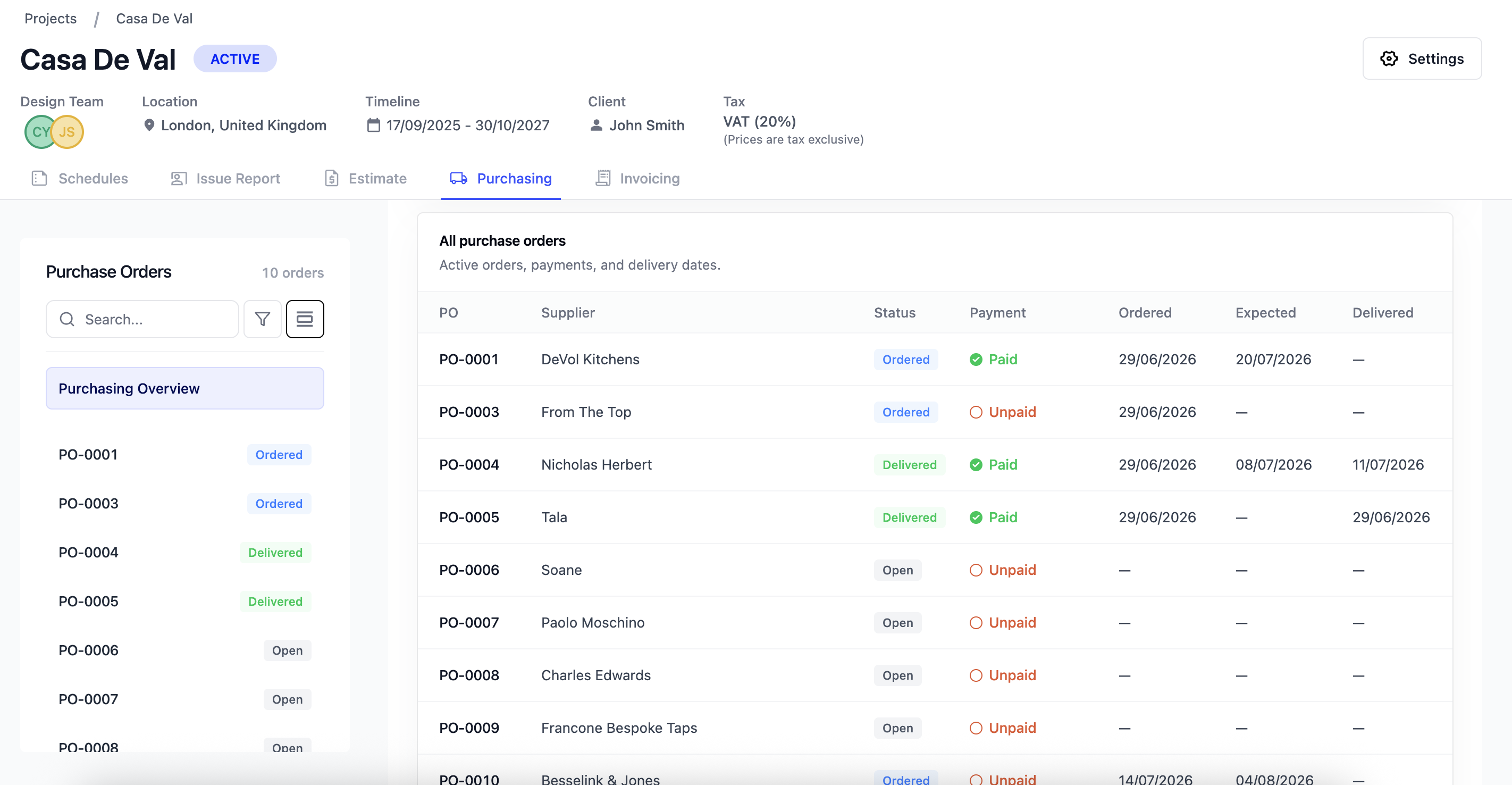Click the Settings gear icon
Image resolution: width=1512 pixels, height=785 pixels.
coord(1388,59)
